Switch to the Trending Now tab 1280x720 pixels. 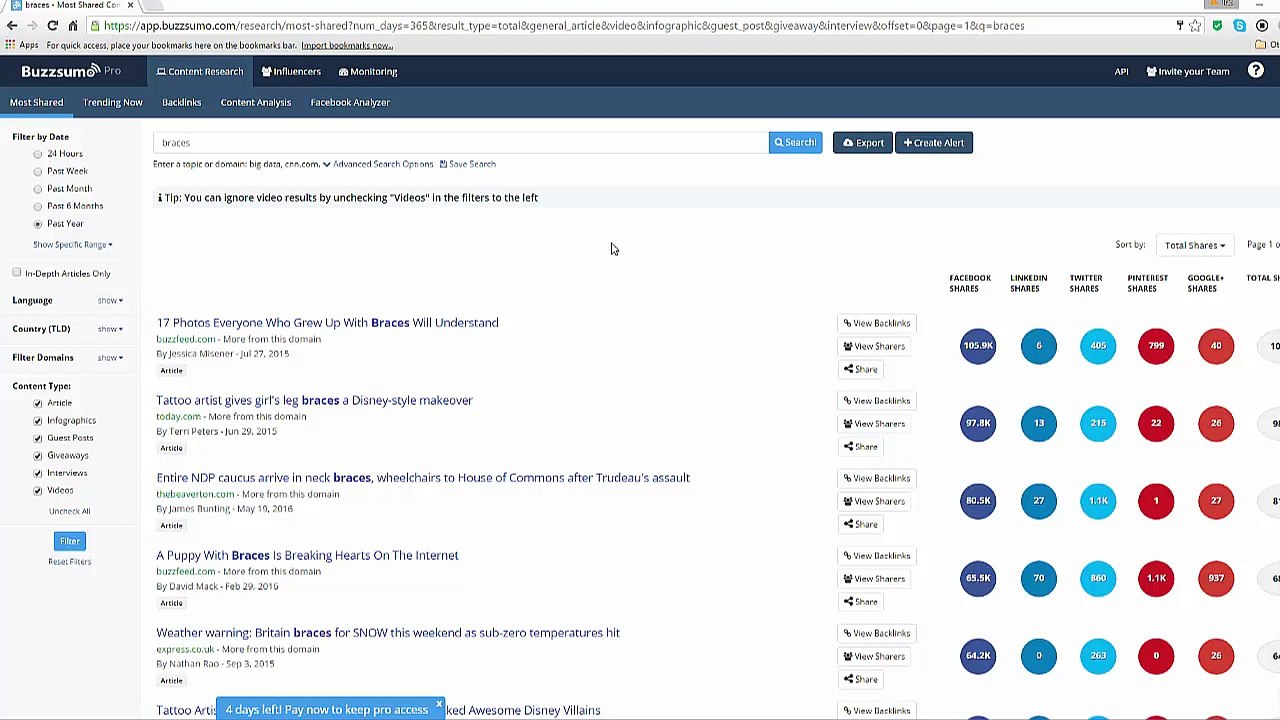point(113,102)
